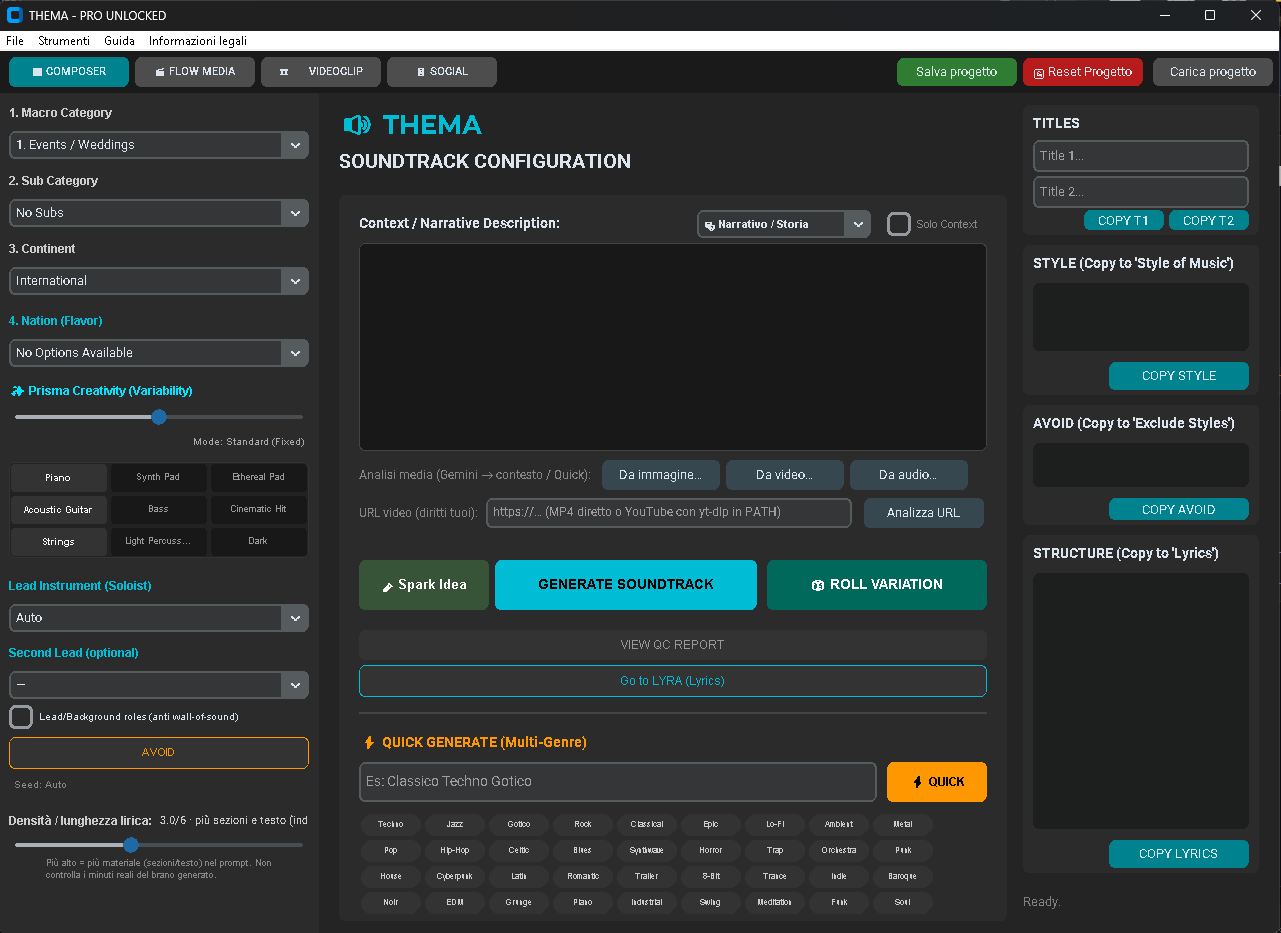This screenshot has width=1281, height=933.
Task: Toggle the Bass instrument
Action: 158,509
